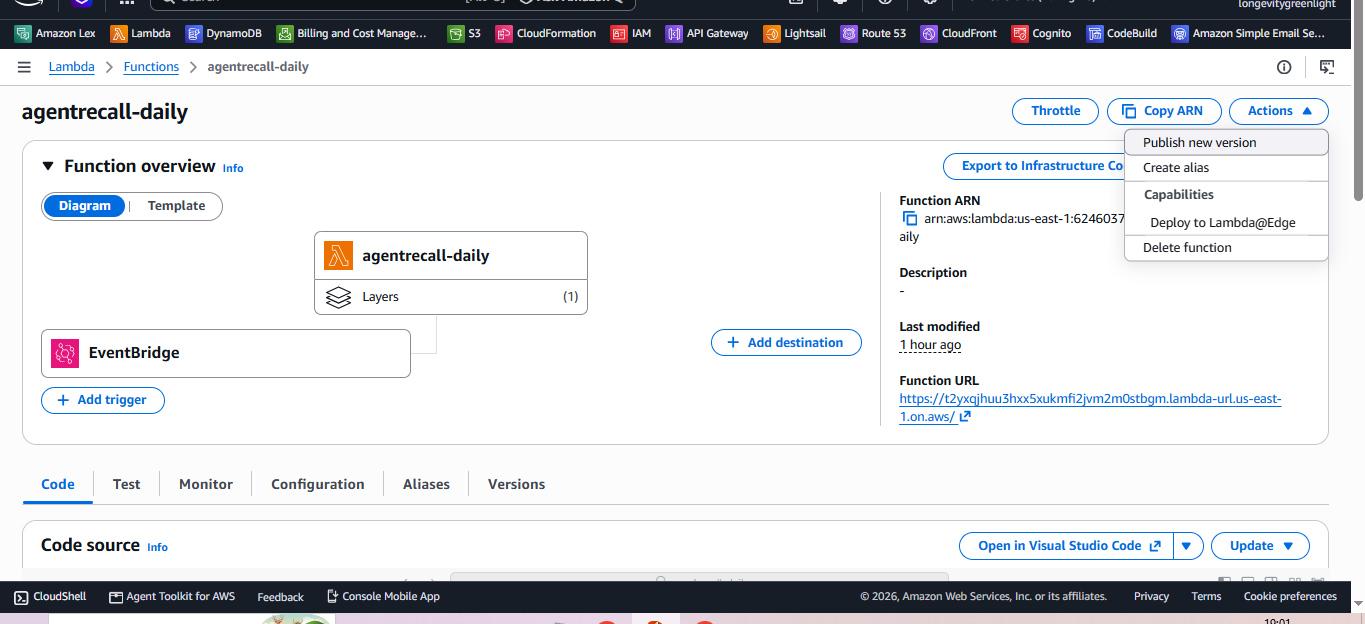Collapse the Function overview section
This screenshot has height=624, width=1365.
pyautogui.click(x=48, y=166)
